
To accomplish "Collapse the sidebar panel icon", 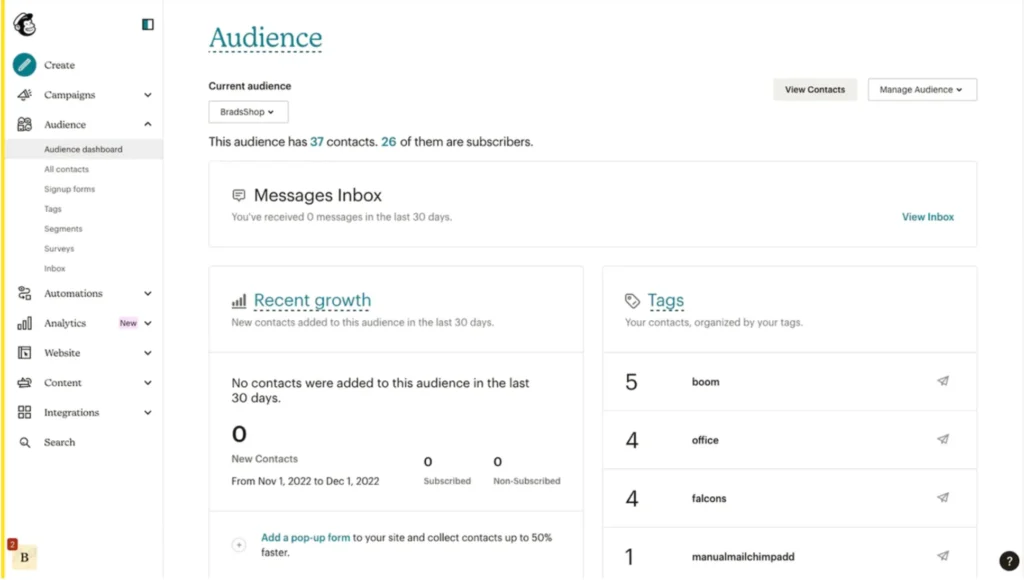I will pyautogui.click(x=147, y=23).
